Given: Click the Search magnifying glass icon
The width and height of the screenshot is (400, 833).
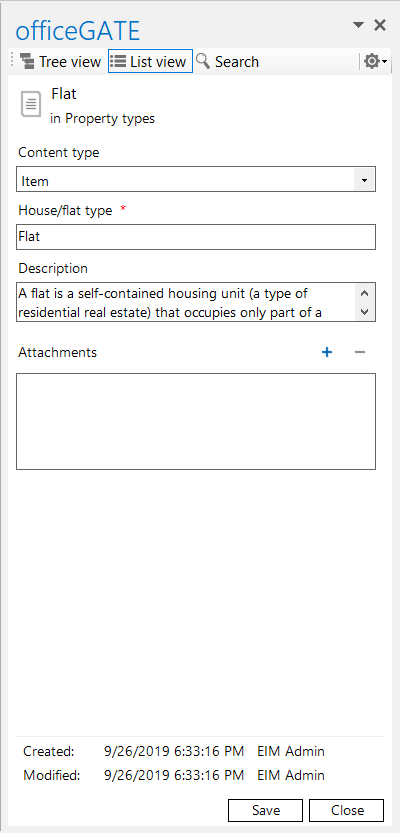Looking at the screenshot, I should (x=202, y=61).
